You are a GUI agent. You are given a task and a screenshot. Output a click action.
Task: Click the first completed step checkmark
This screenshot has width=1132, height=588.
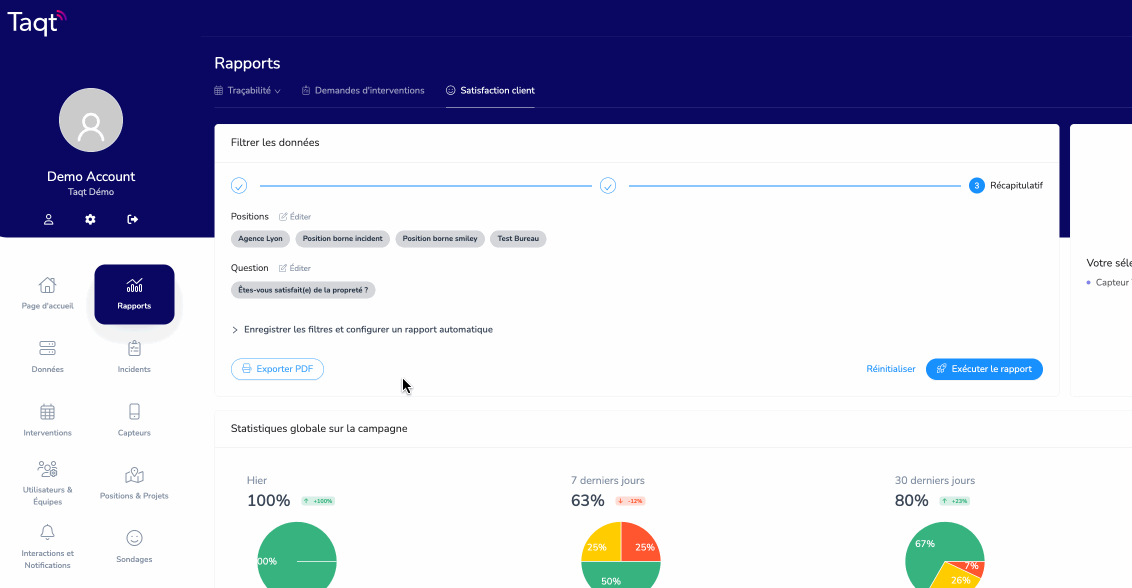click(239, 186)
